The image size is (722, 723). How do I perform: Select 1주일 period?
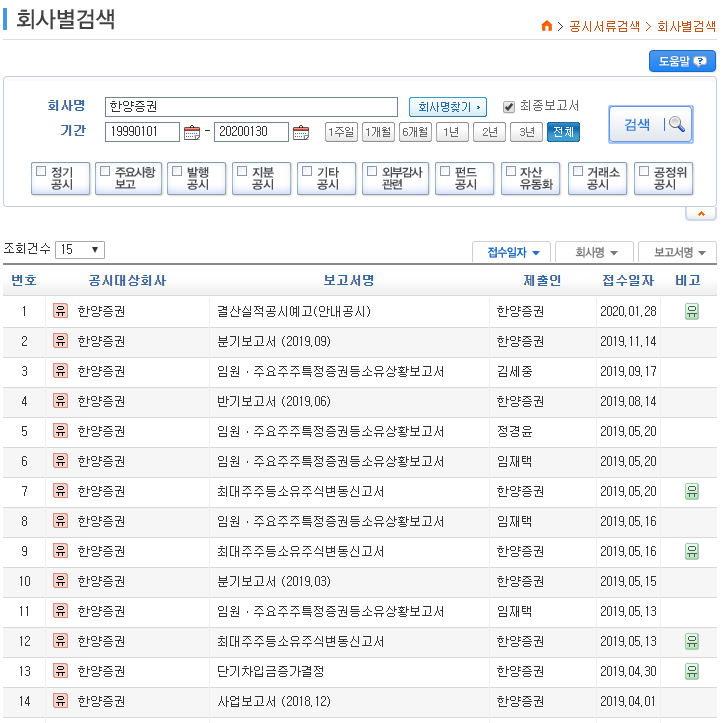pyautogui.click(x=341, y=132)
